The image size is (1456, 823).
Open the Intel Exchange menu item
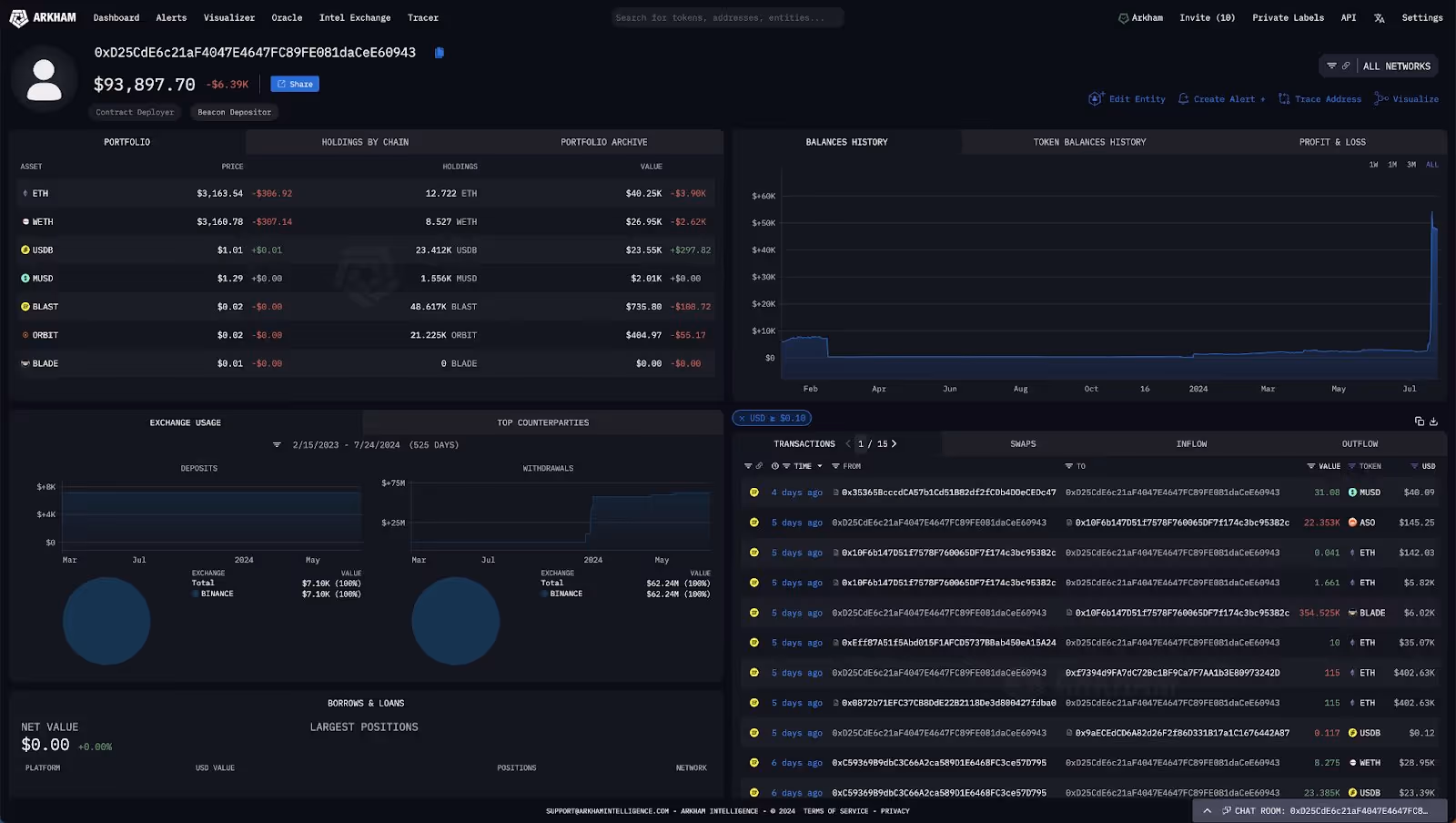click(355, 18)
